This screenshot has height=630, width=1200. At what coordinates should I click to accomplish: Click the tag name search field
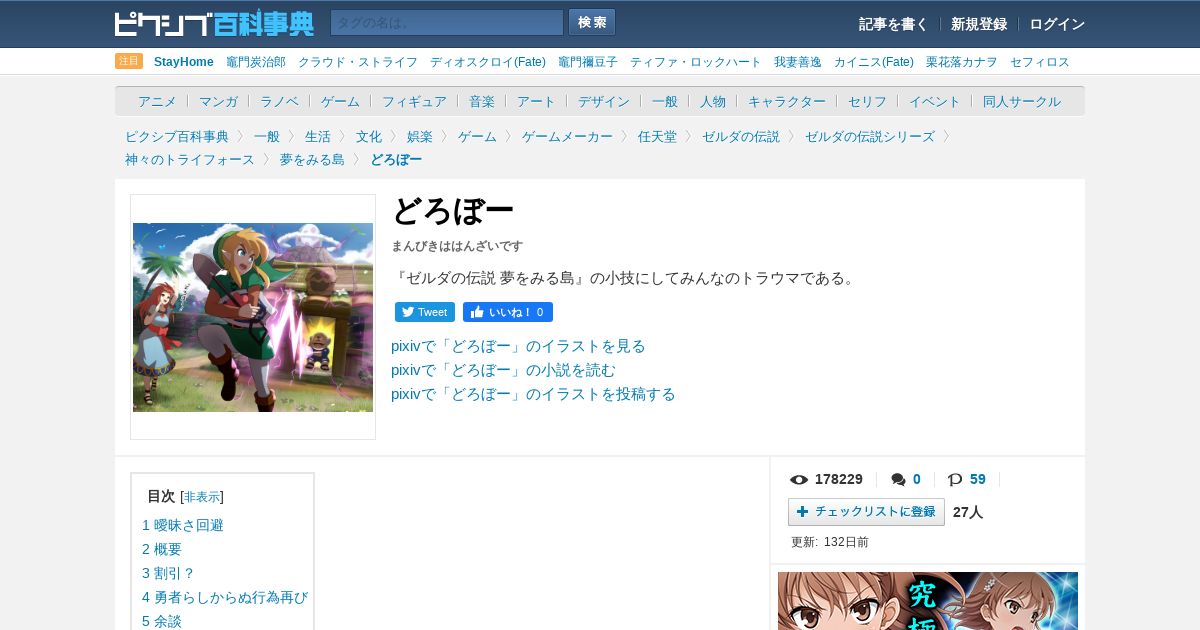(447, 23)
